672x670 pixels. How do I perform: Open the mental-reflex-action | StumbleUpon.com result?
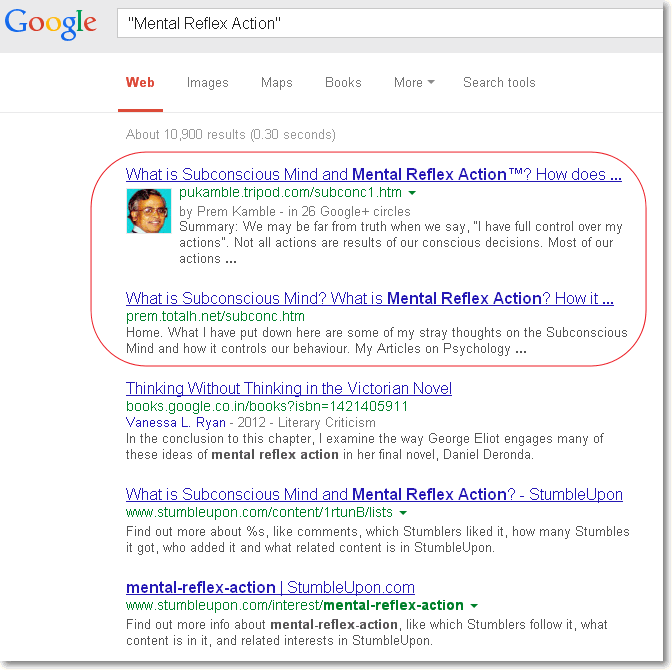[270, 588]
